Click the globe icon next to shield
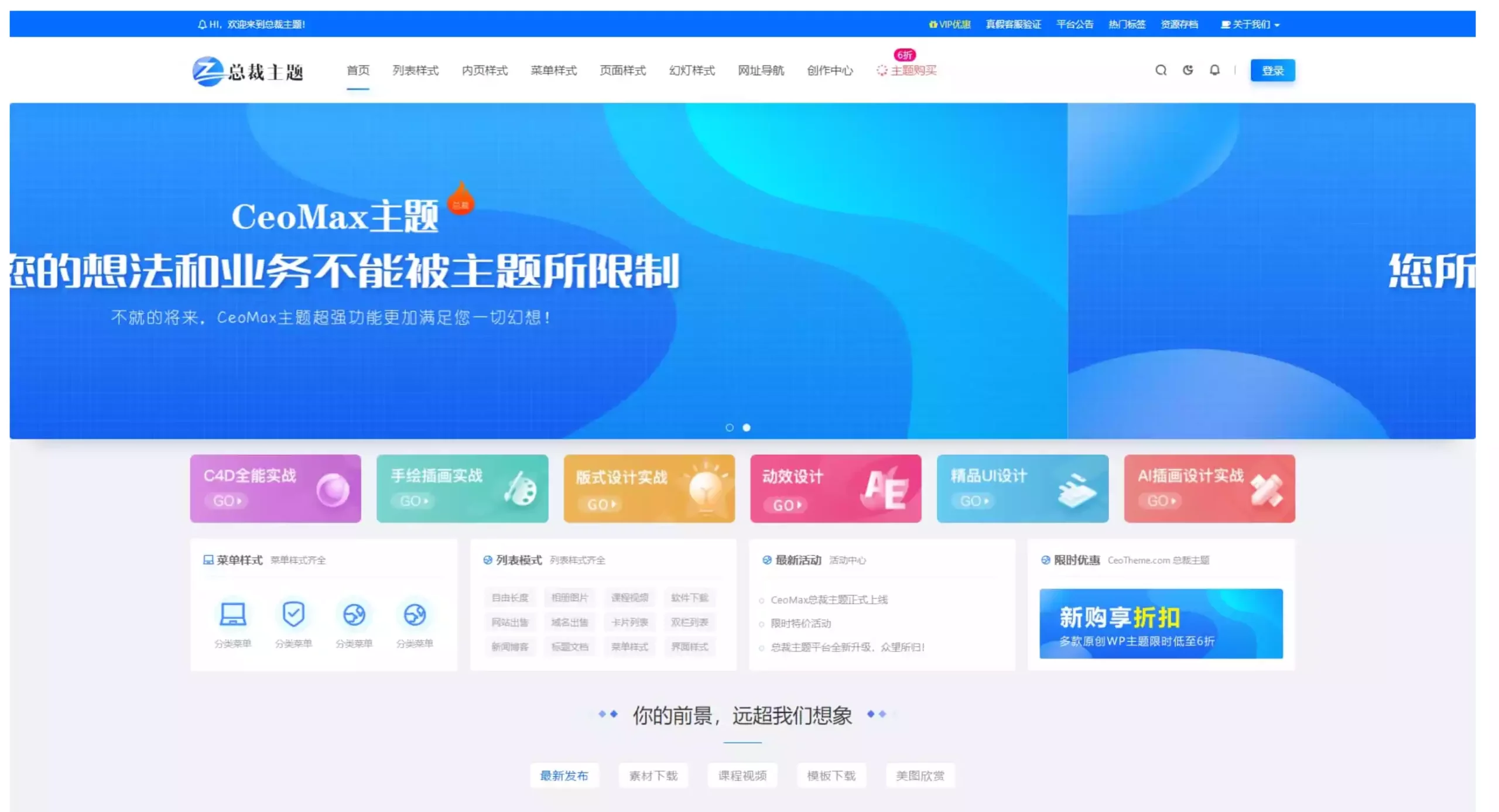 click(354, 614)
